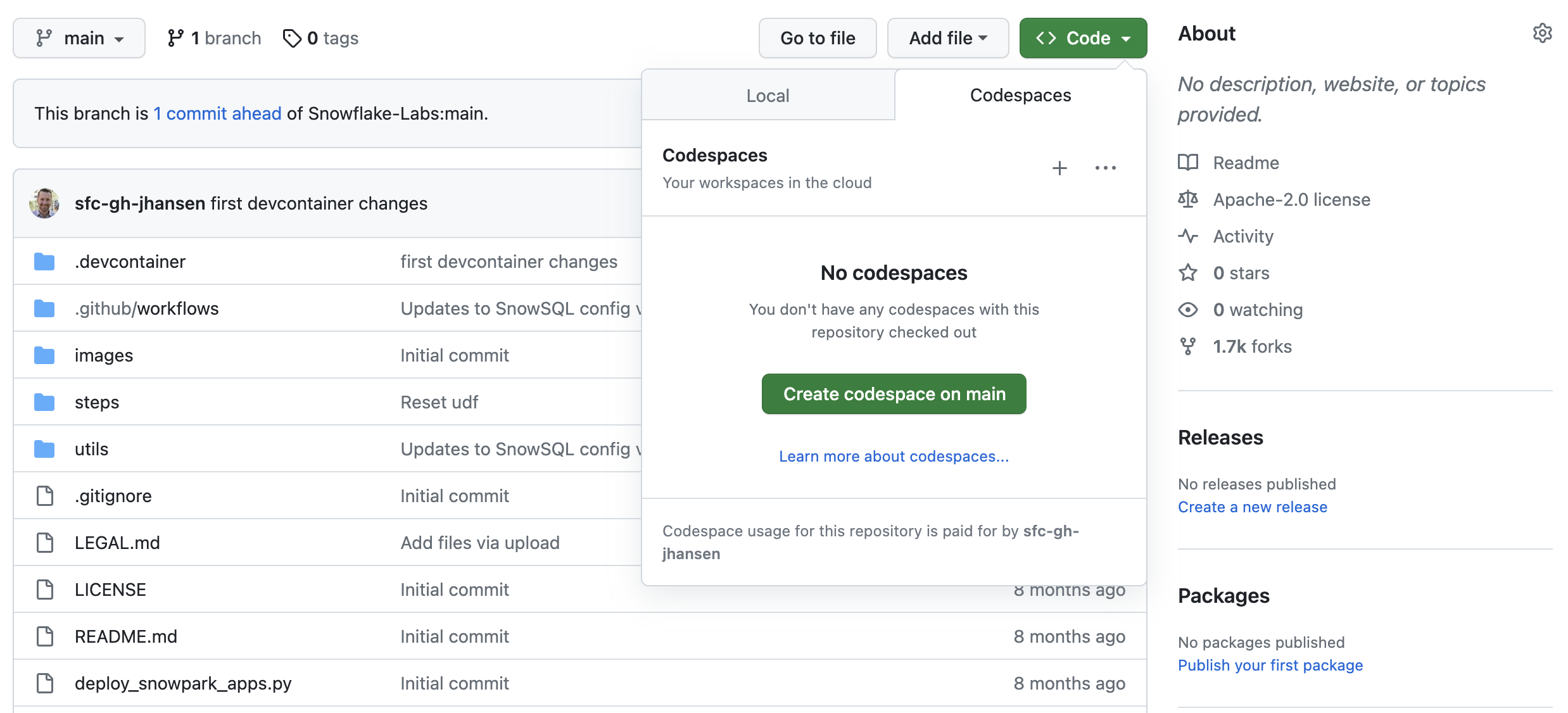1568x713 pixels.
Task: Open repository settings via the gear icon
Action: pyautogui.click(x=1543, y=34)
